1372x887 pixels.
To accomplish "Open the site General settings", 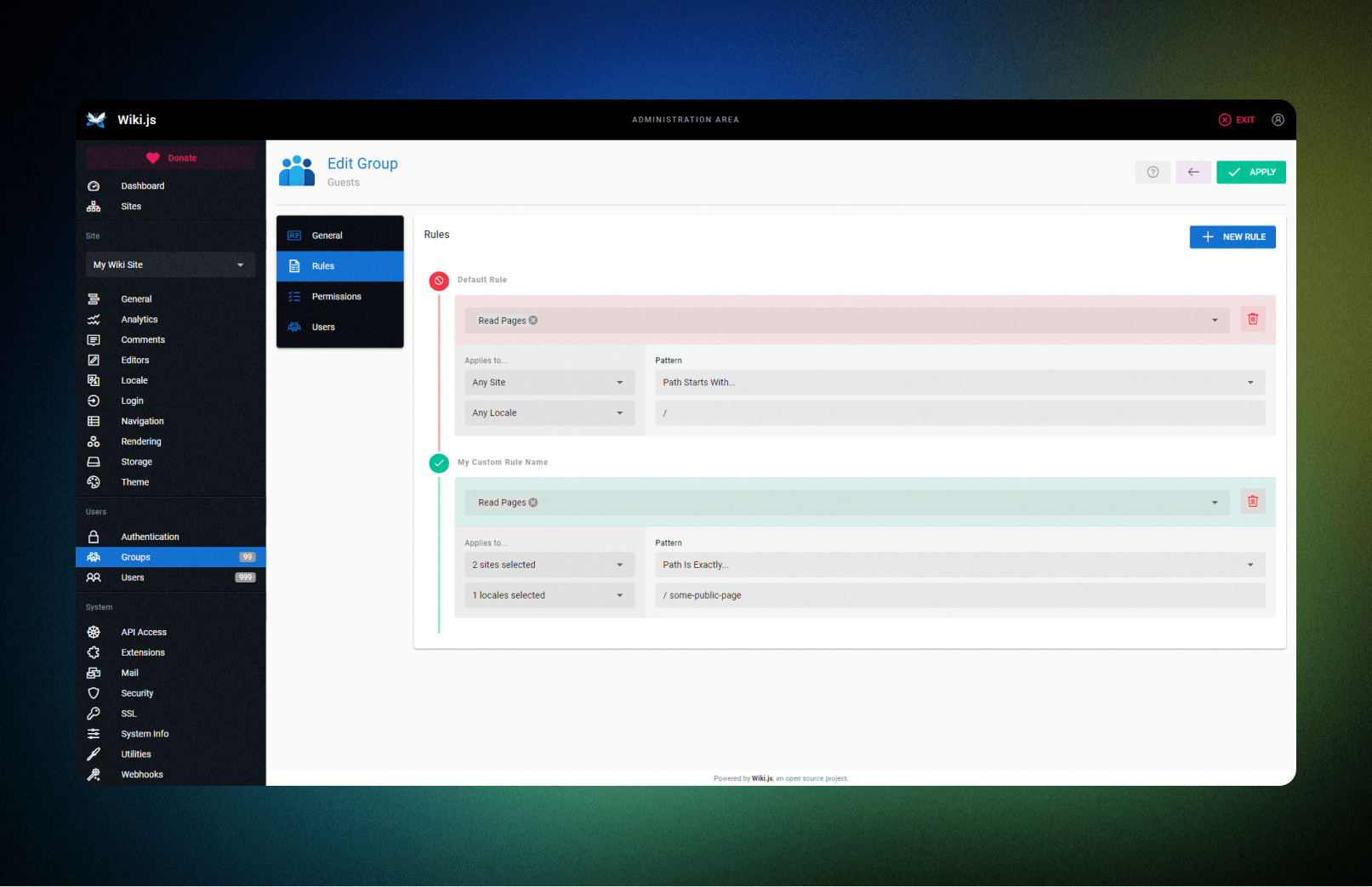I will click(170, 299).
